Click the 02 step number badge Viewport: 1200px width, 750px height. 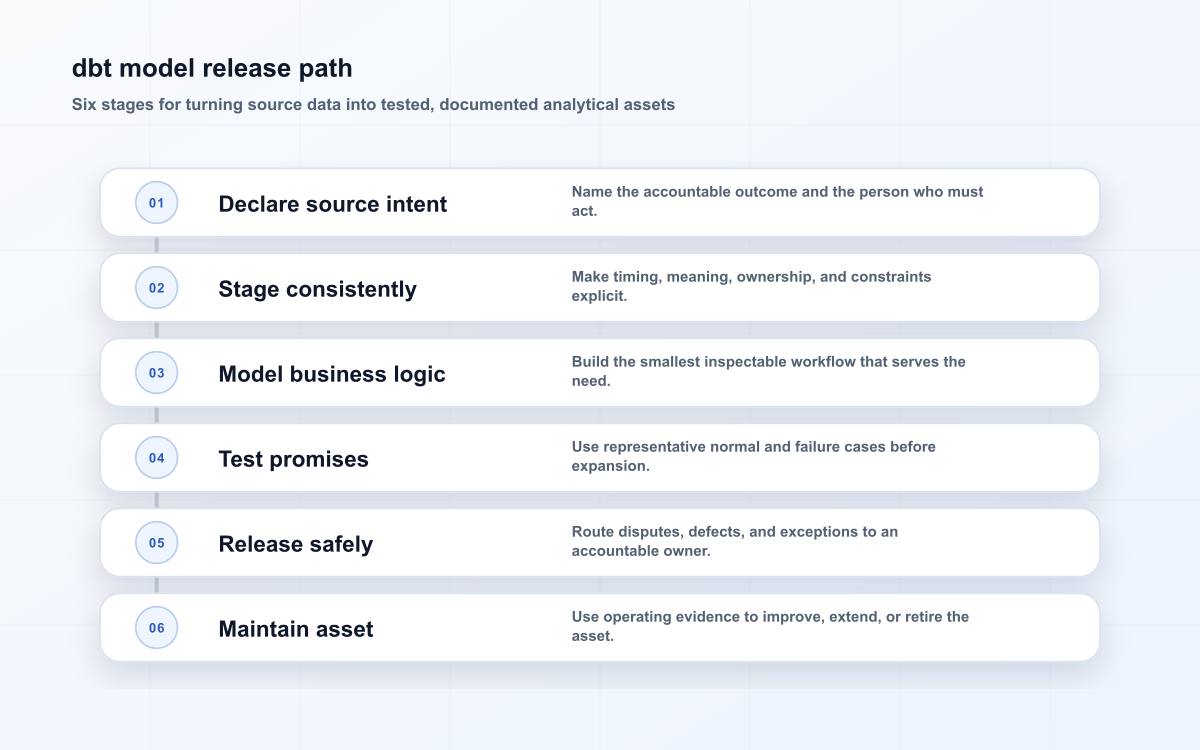pyautogui.click(x=157, y=288)
